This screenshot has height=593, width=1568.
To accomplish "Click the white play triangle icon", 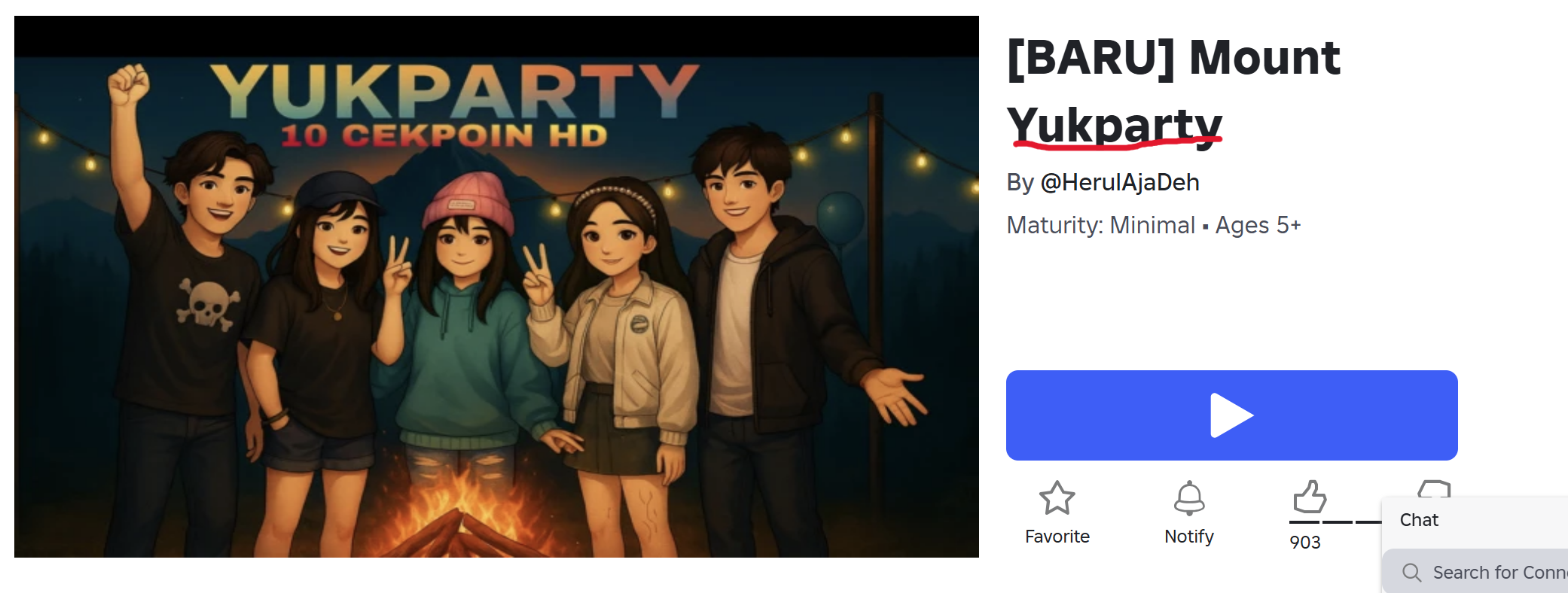I will point(1231,415).
